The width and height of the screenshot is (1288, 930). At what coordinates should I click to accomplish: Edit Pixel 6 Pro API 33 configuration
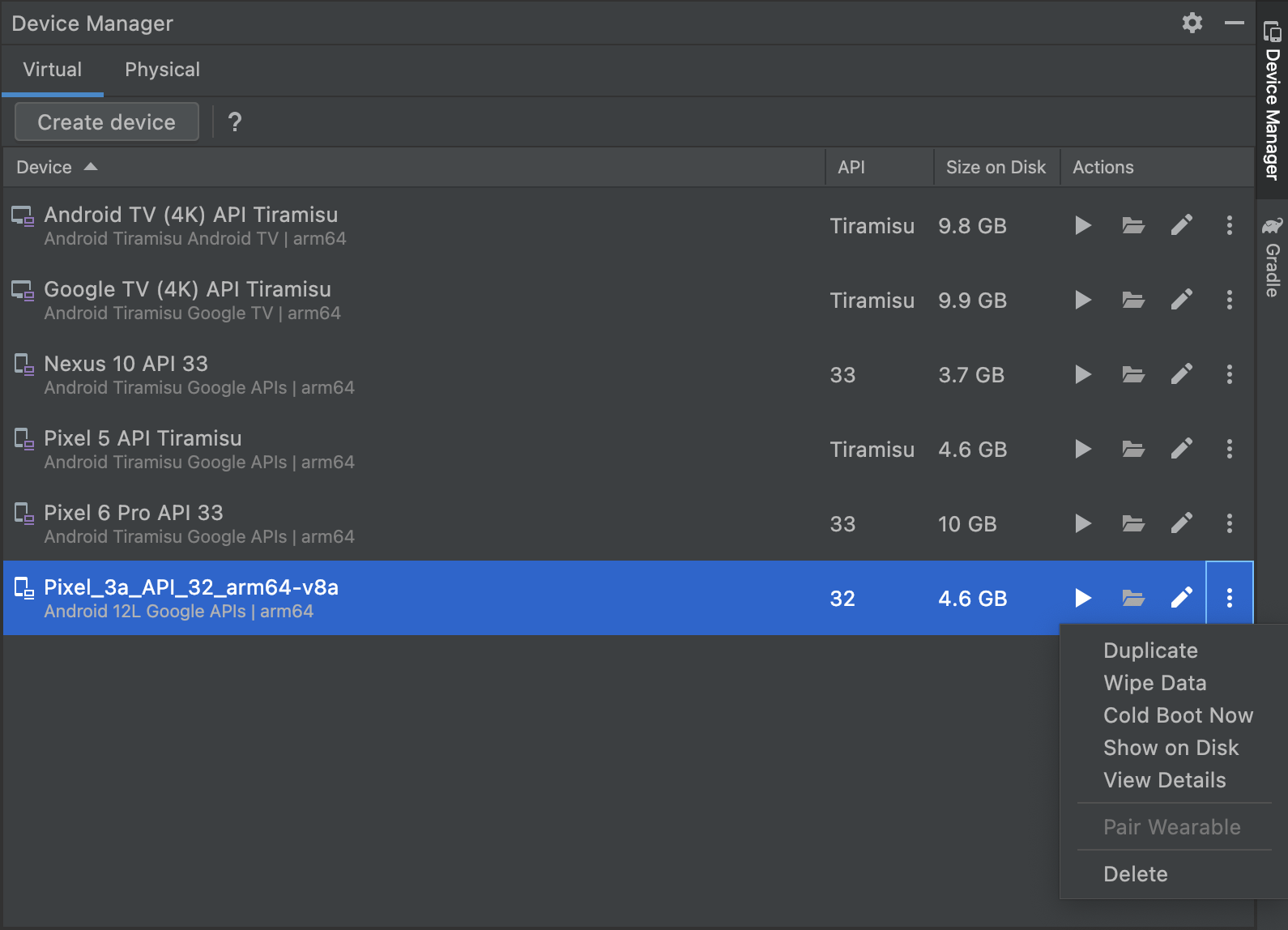[x=1181, y=523]
